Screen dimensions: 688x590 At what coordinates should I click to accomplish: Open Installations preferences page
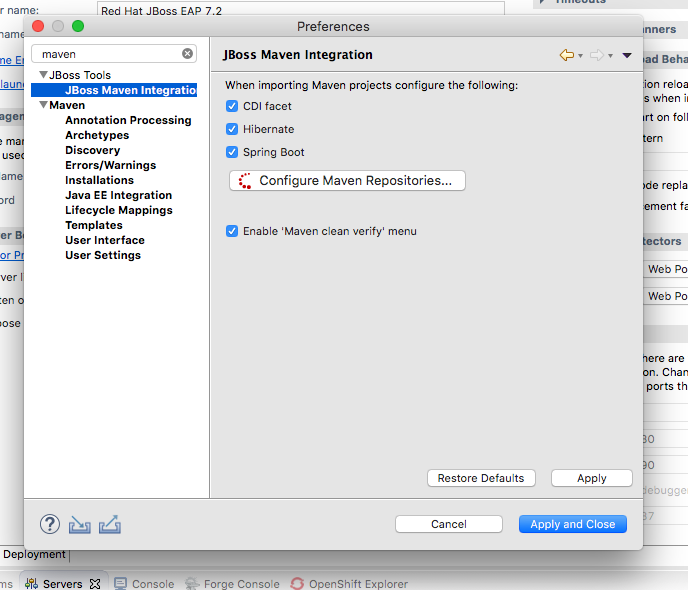(99, 180)
